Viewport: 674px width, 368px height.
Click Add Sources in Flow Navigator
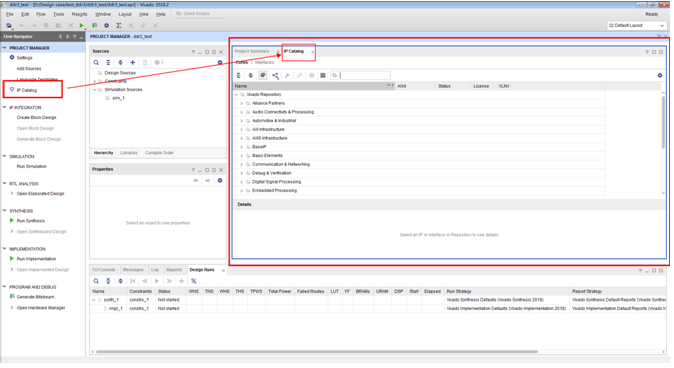click(x=29, y=69)
